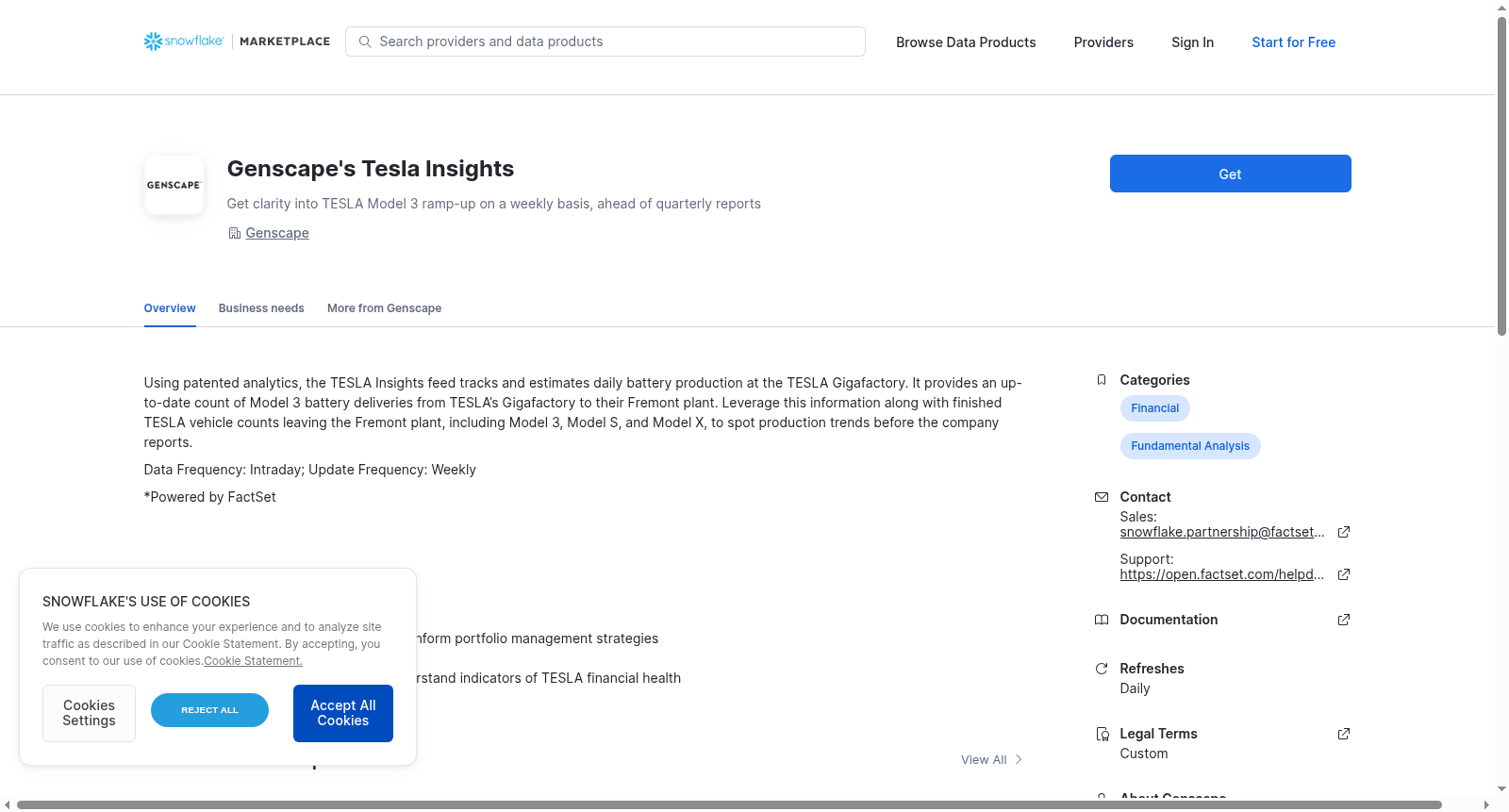
Task: Click the 'Daily' refresh value
Action: (x=1135, y=688)
